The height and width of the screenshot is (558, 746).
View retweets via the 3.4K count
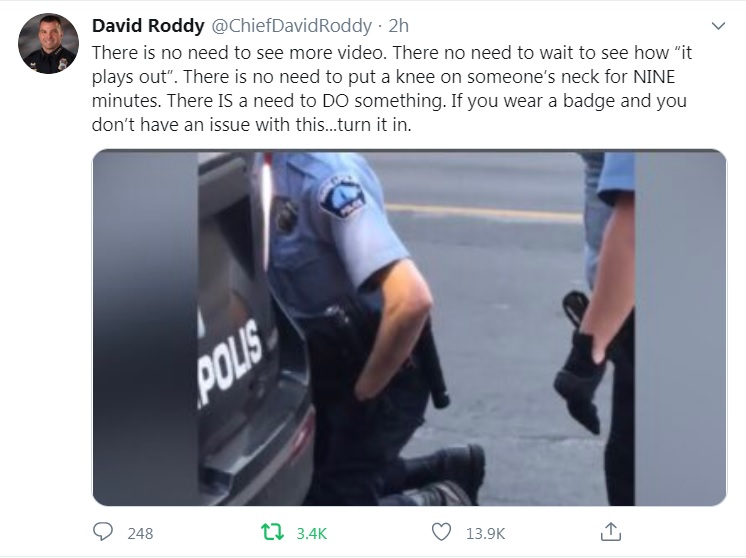tap(312, 533)
